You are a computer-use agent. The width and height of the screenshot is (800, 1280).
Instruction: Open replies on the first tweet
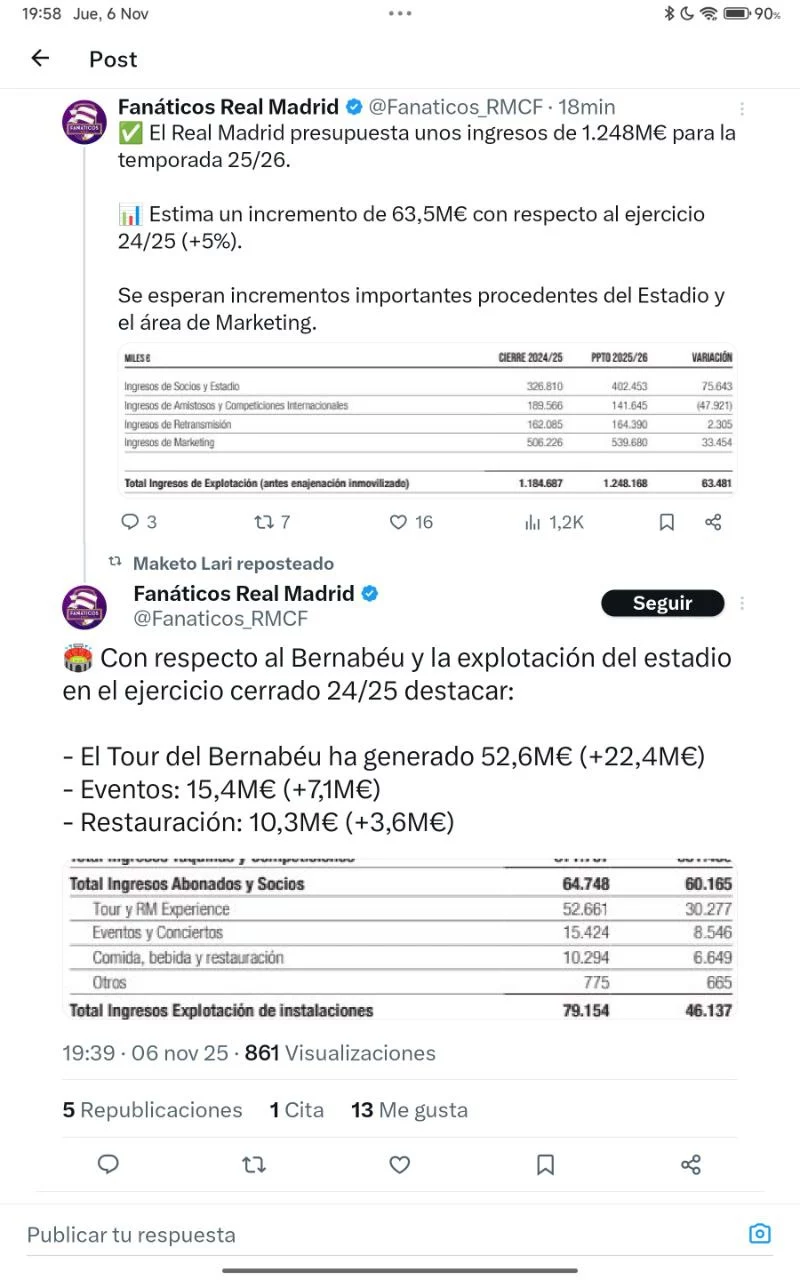(x=139, y=522)
